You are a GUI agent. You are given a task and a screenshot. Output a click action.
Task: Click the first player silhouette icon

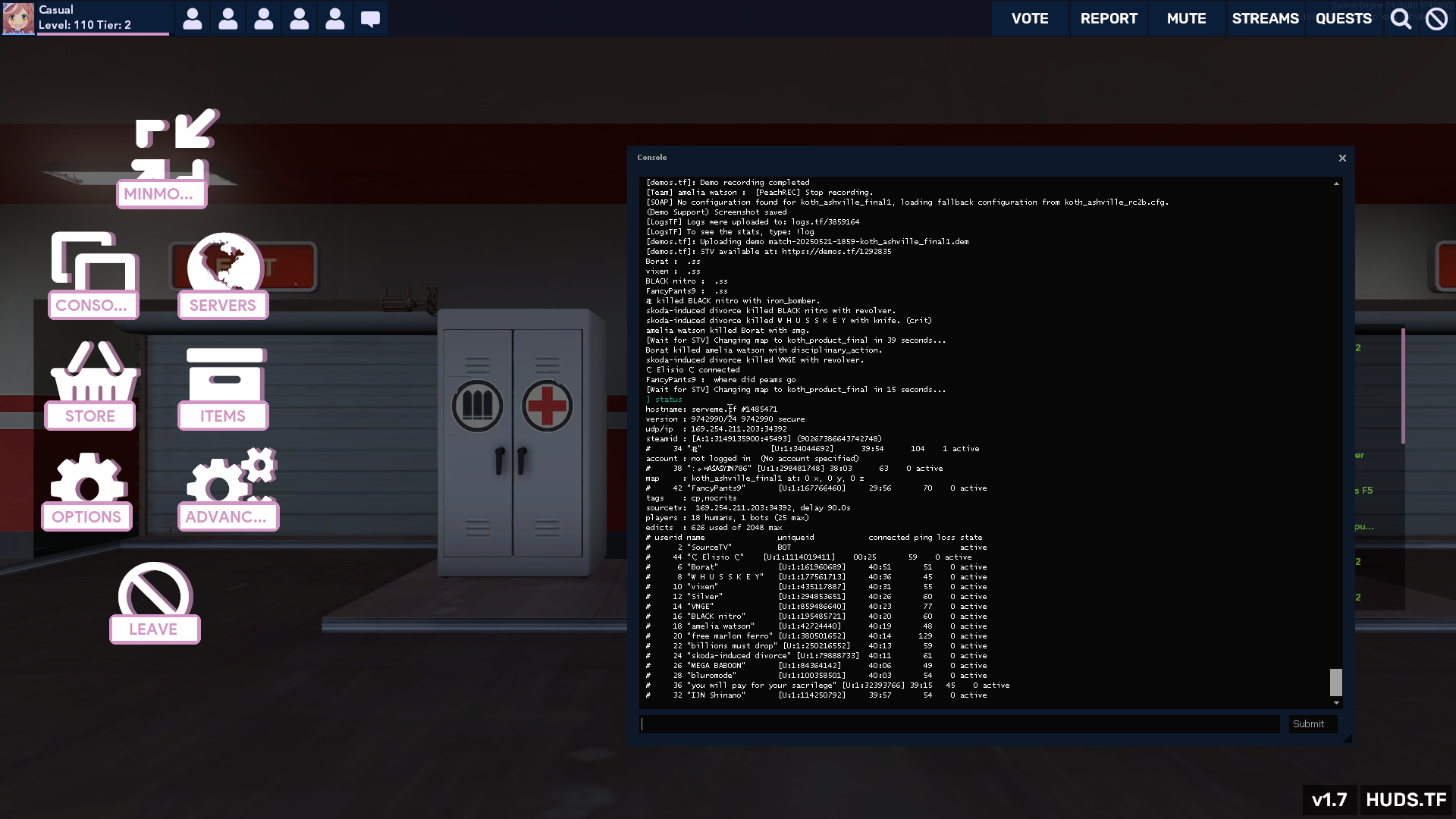pyautogui.click(x=193, y=18)
